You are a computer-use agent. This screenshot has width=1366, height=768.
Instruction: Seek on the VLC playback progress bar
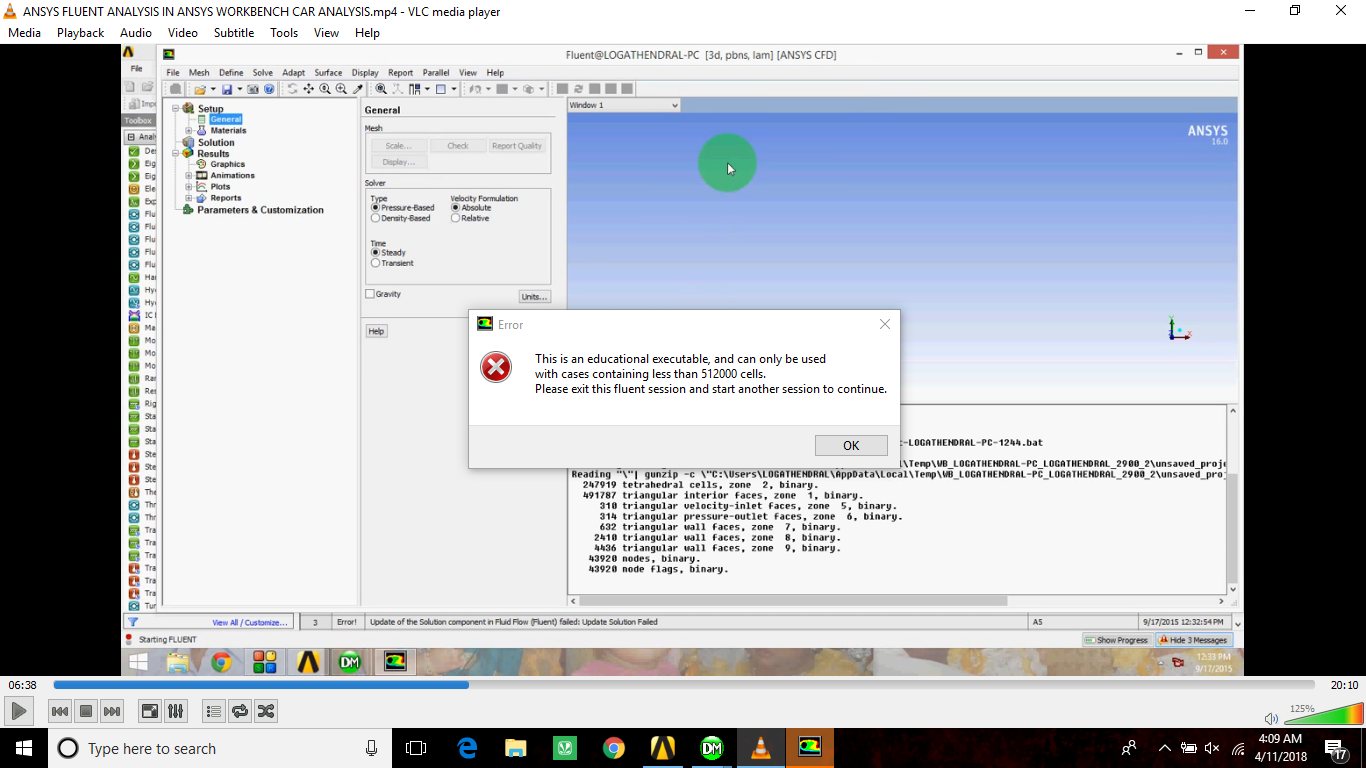pos(684,685)
